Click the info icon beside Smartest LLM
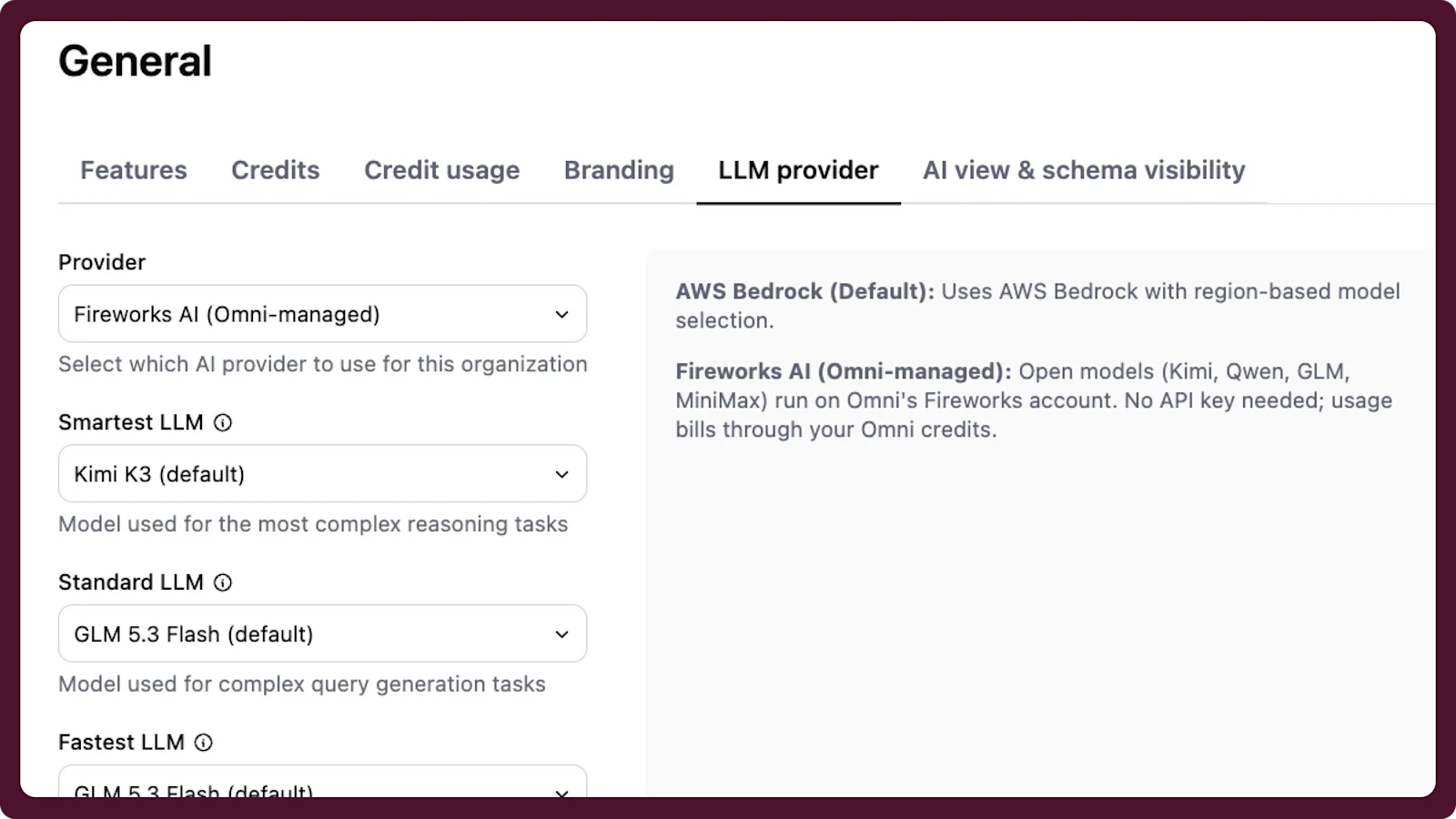Viewport: 1456px width, 819px height. coord(223,423)
